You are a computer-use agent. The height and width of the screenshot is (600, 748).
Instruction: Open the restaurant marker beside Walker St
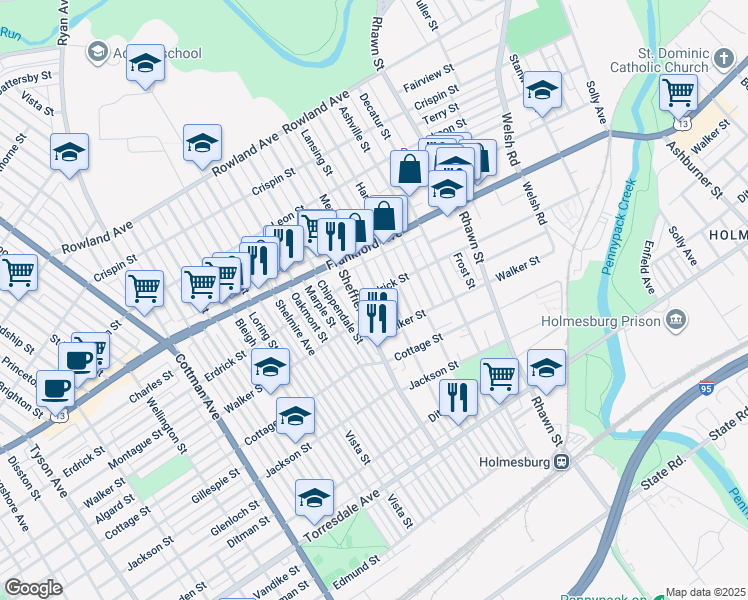click(x=377, y=322)
